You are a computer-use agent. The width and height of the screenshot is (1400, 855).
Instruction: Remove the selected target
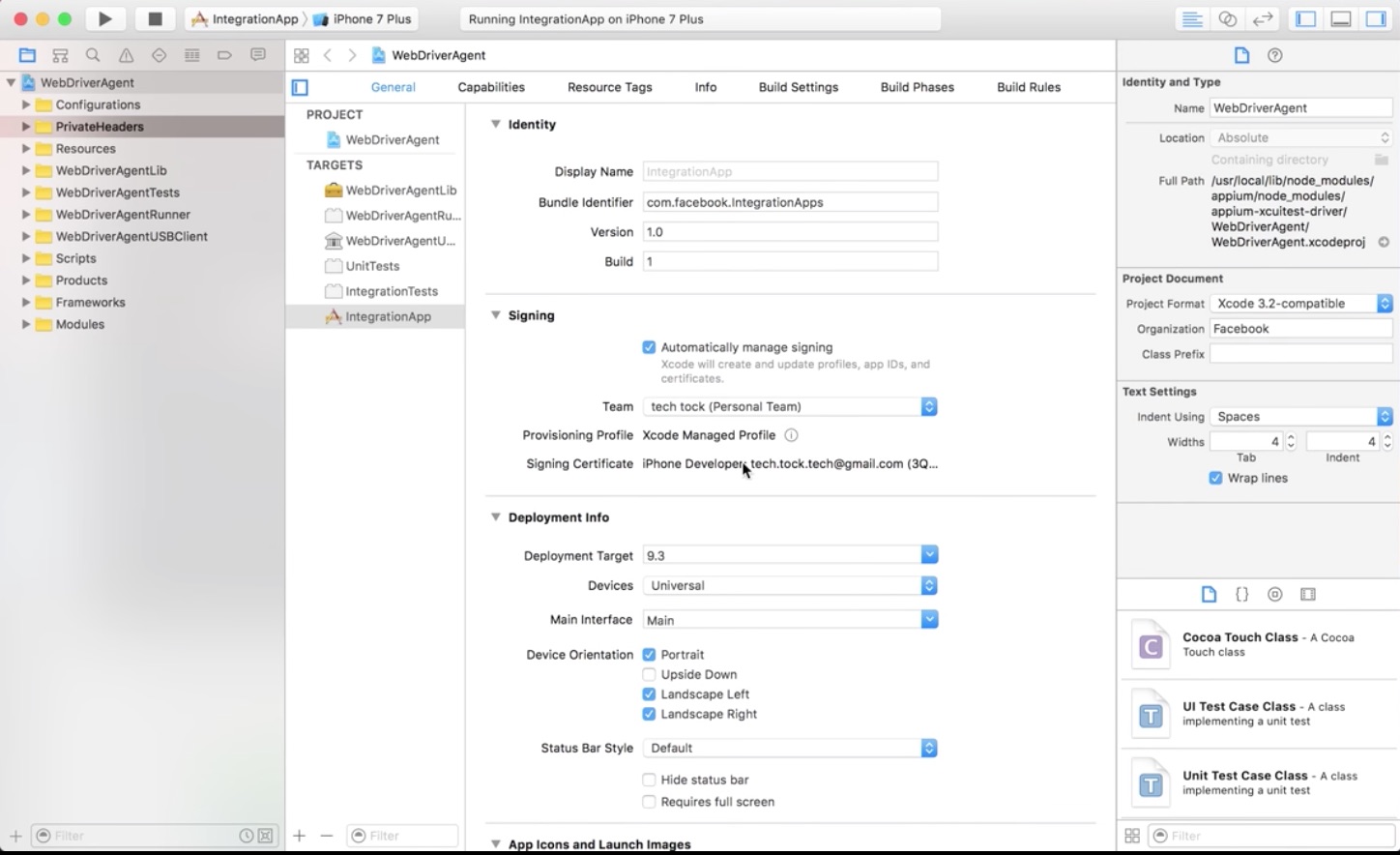coord(327,836)
